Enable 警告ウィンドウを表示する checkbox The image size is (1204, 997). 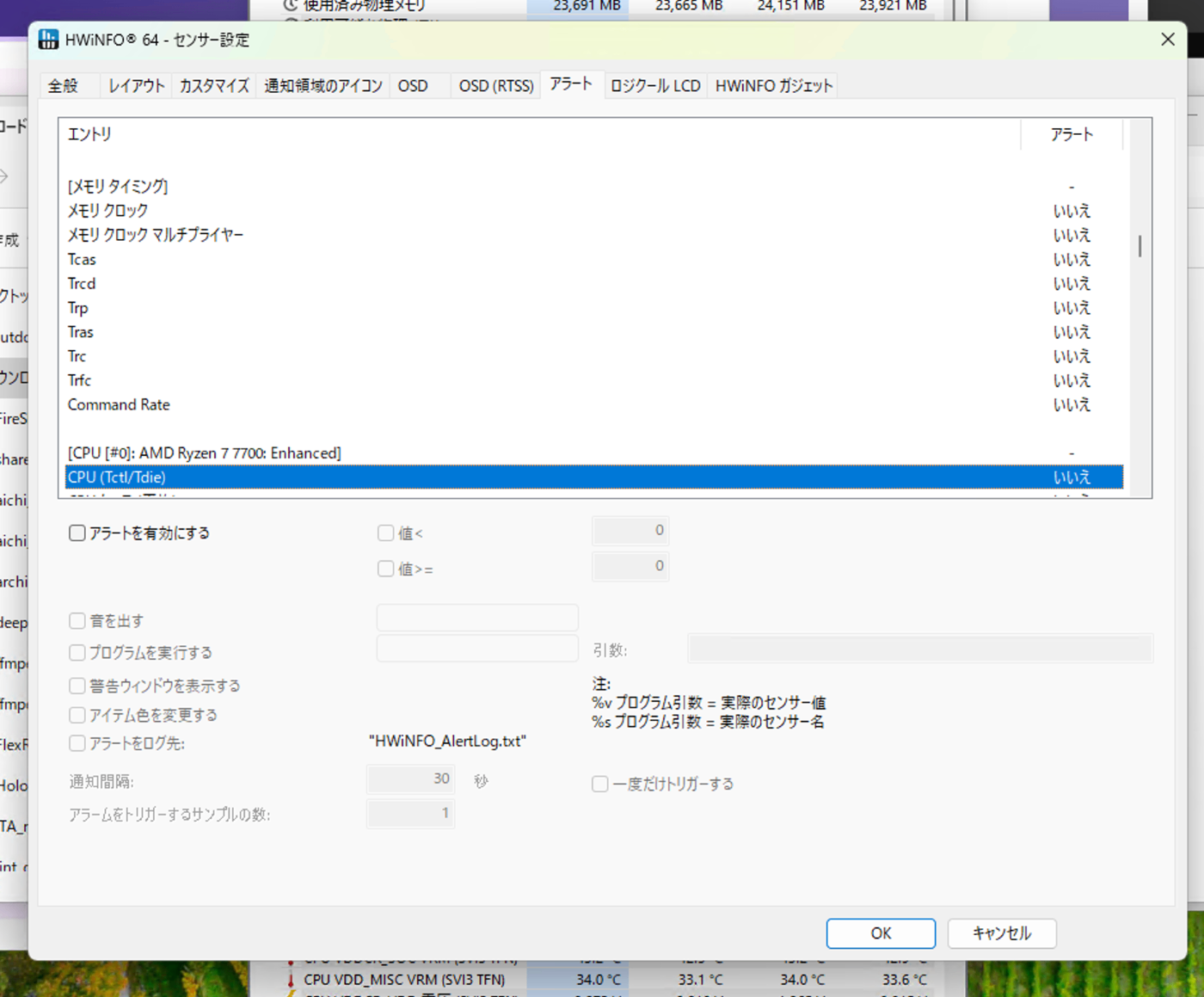[77, 686]
